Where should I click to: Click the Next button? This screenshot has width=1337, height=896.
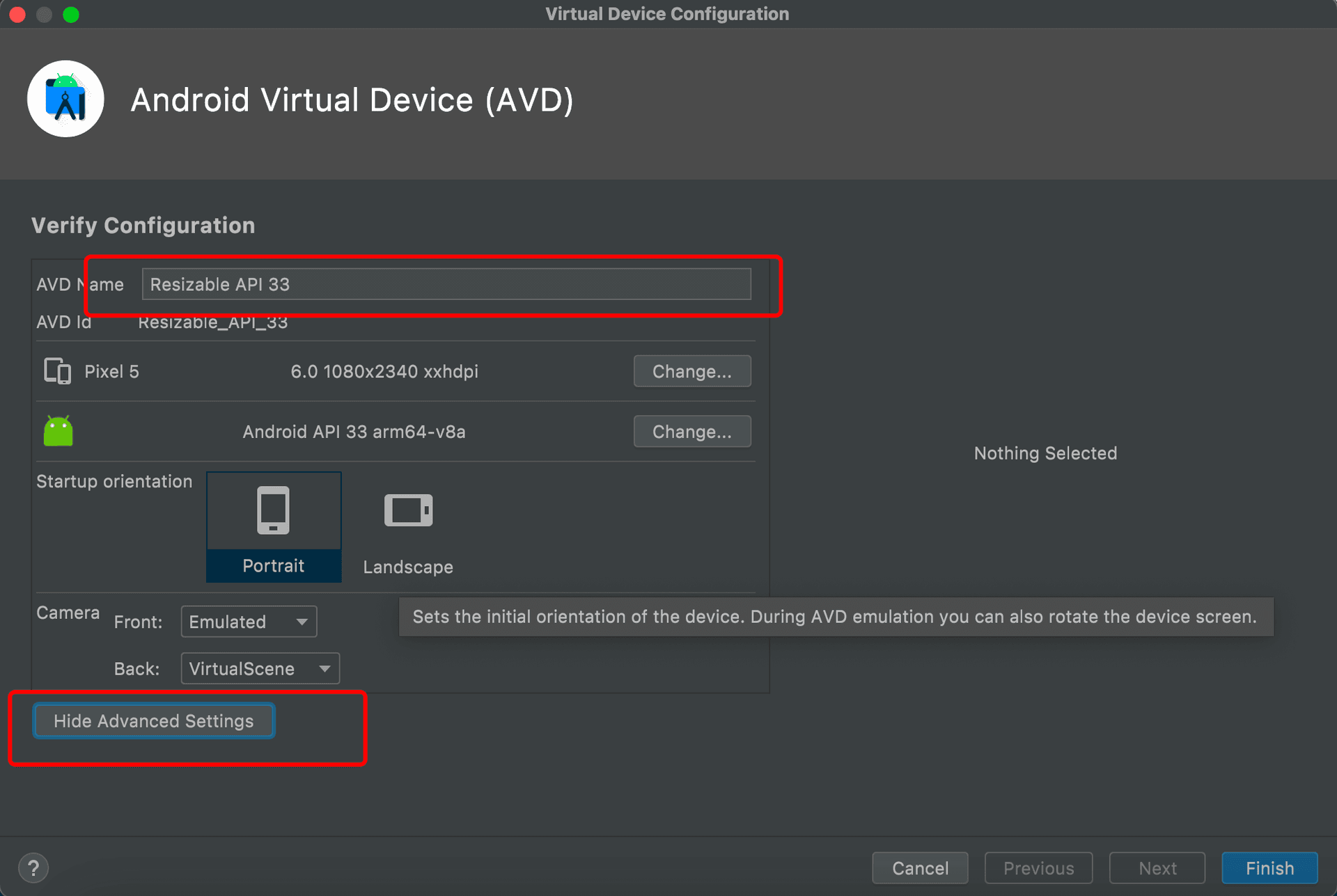[x=1157, y=868]
